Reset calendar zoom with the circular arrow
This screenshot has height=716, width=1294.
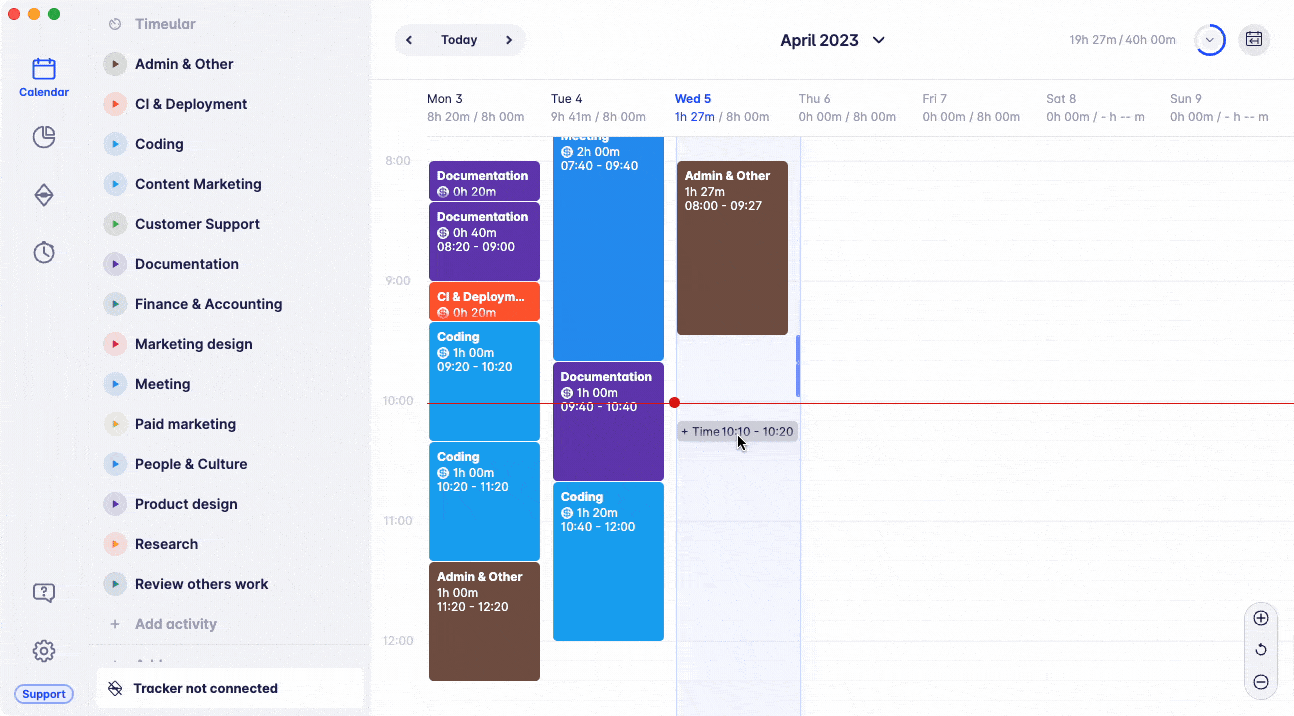(x=1261, y=650)
